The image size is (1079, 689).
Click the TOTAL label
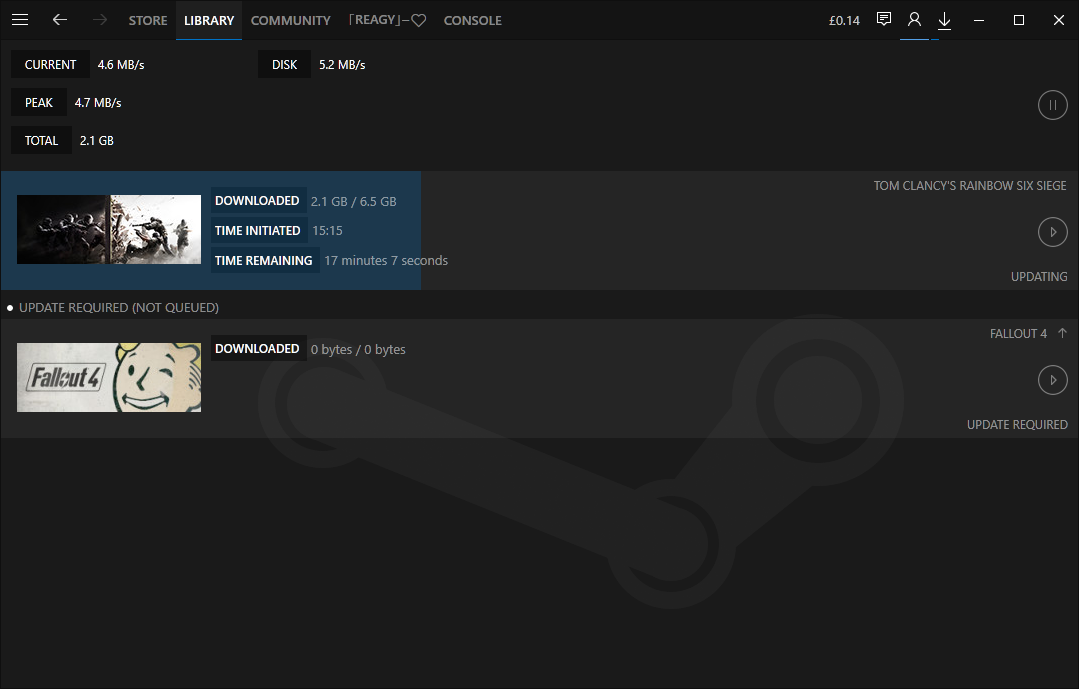(41, 140)
